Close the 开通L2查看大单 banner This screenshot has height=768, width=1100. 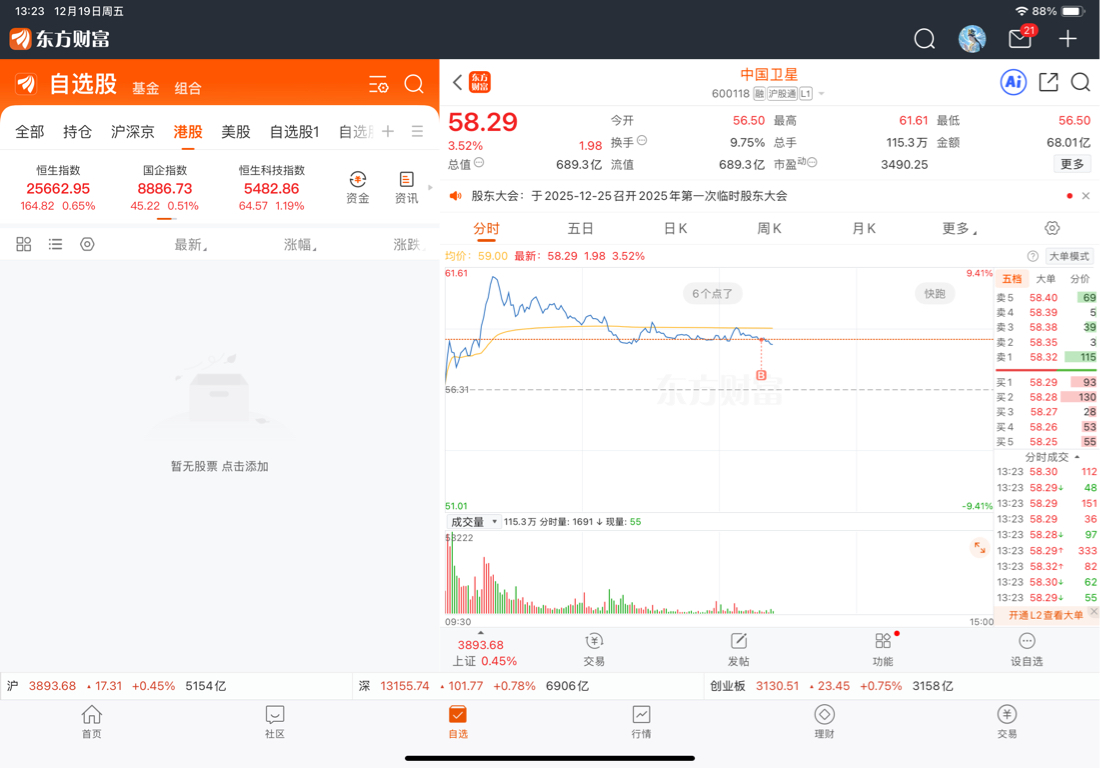[x=1094, y=612]
